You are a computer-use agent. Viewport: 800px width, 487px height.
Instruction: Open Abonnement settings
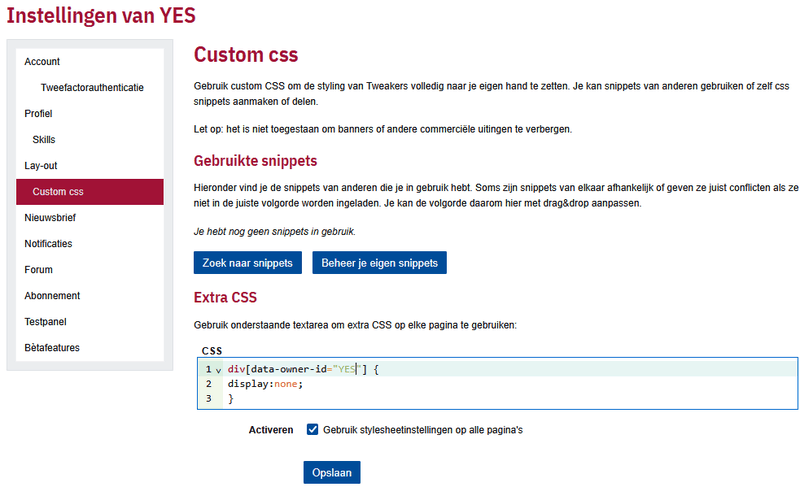52,296
